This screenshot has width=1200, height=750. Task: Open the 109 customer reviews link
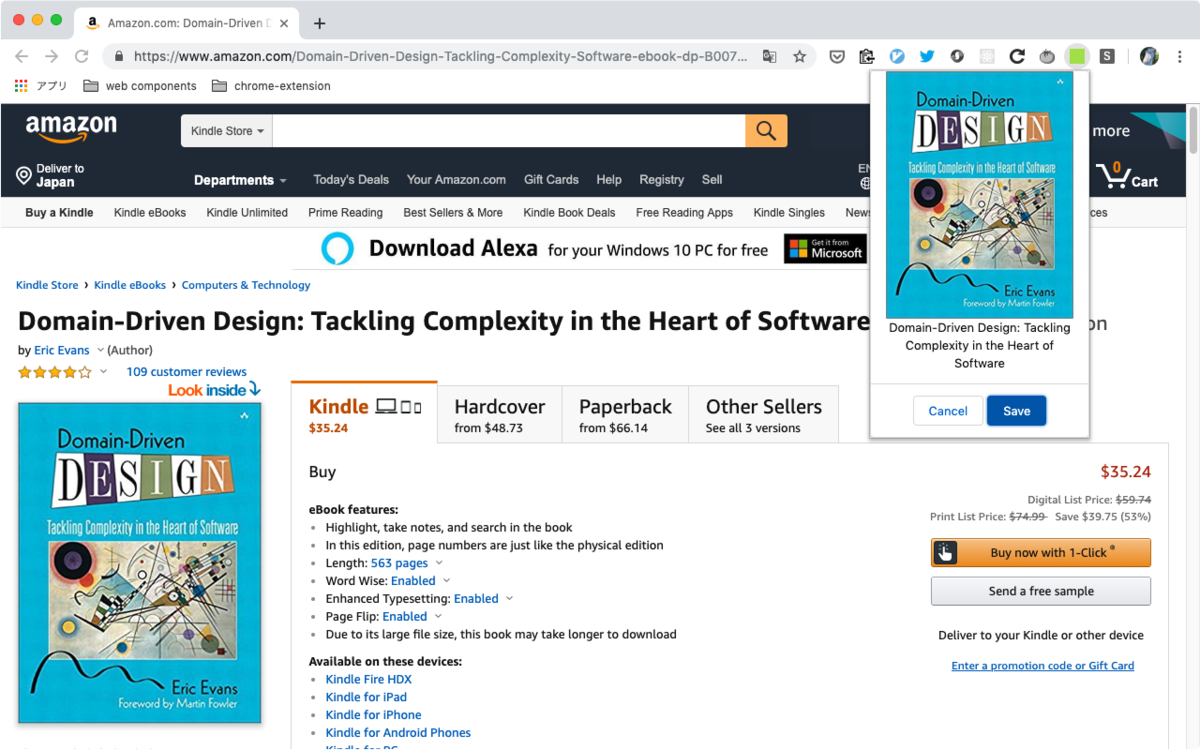(x=186, y=372)
